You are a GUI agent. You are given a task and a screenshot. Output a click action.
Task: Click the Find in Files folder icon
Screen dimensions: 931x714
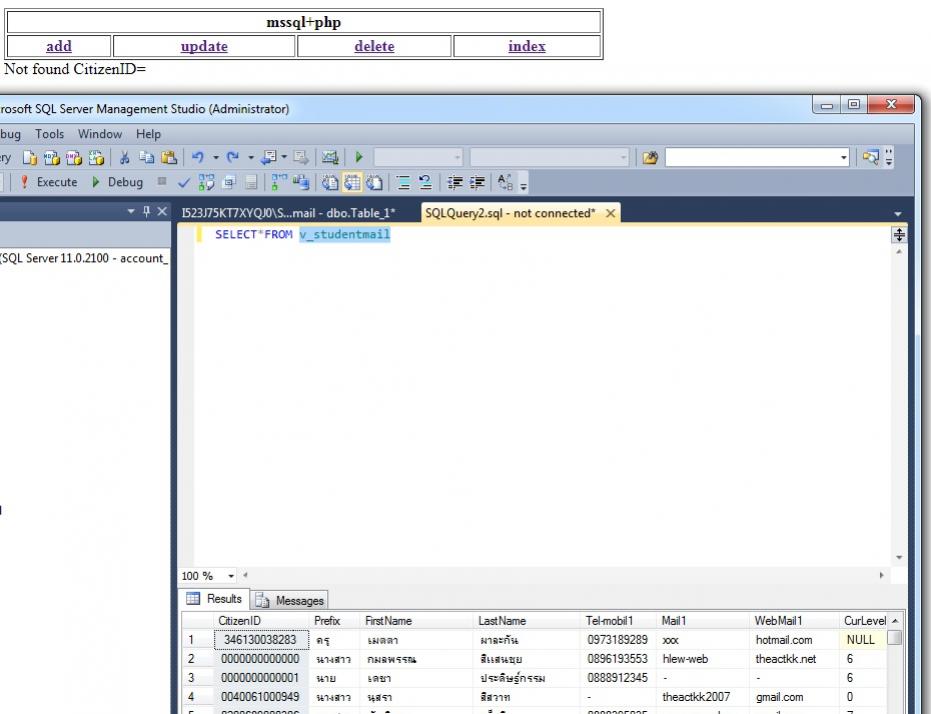point(650,157)
